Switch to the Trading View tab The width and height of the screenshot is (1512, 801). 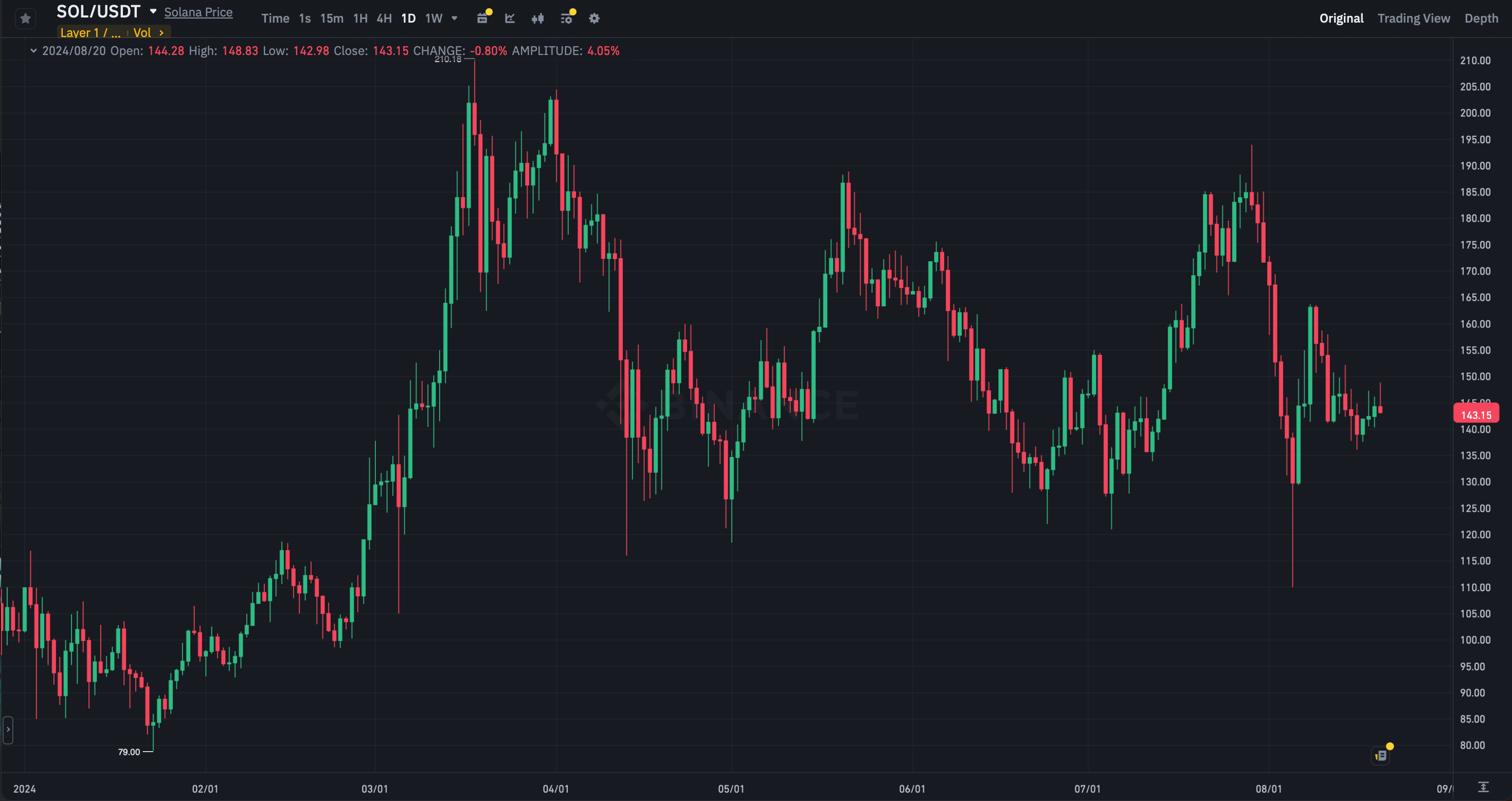(x=1413, y=18)
